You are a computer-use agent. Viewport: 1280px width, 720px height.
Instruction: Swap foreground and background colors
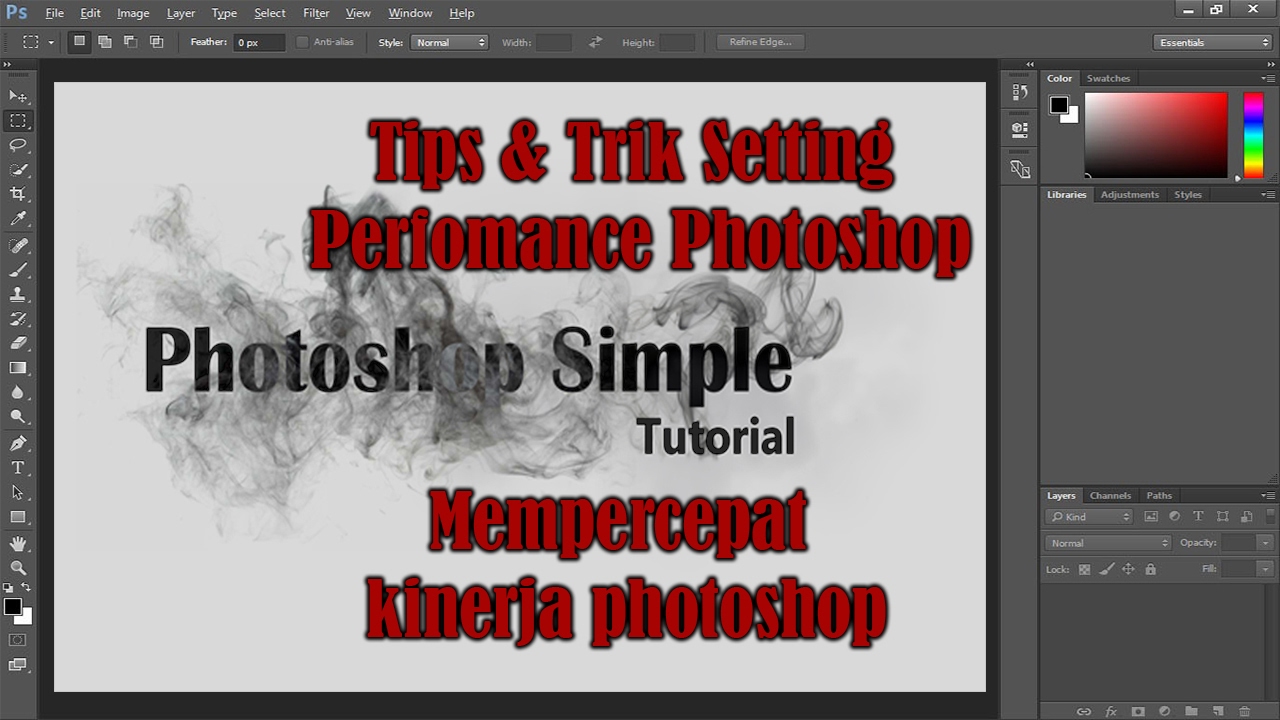[27, 587]
